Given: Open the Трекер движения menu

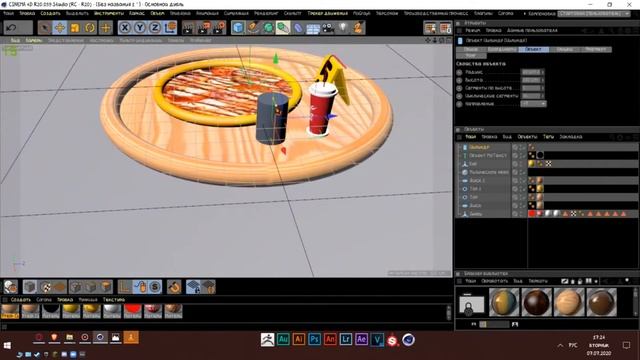Looking at the screenshot, I should [x=327, y=13].
